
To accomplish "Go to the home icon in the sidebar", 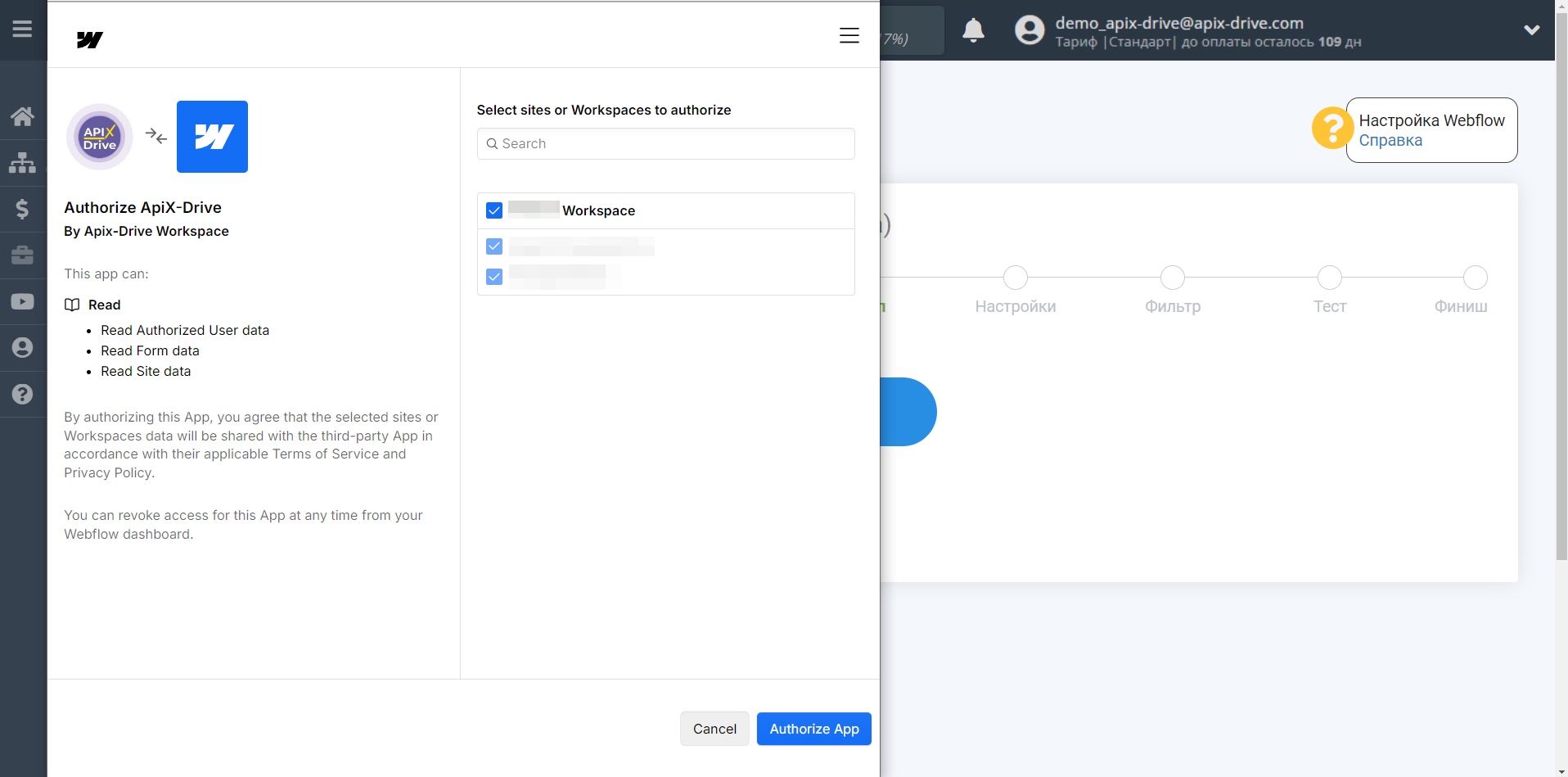I will click(22, 116).
